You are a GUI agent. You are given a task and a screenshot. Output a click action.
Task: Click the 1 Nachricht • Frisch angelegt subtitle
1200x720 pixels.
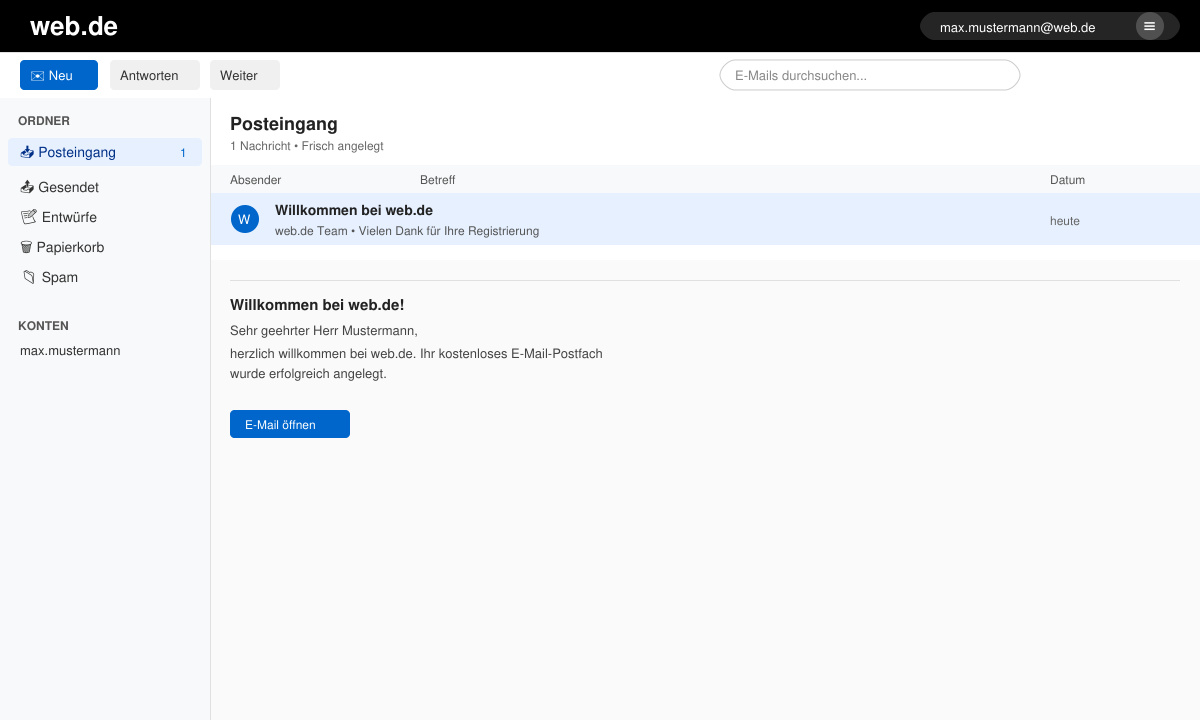(307, 146)
